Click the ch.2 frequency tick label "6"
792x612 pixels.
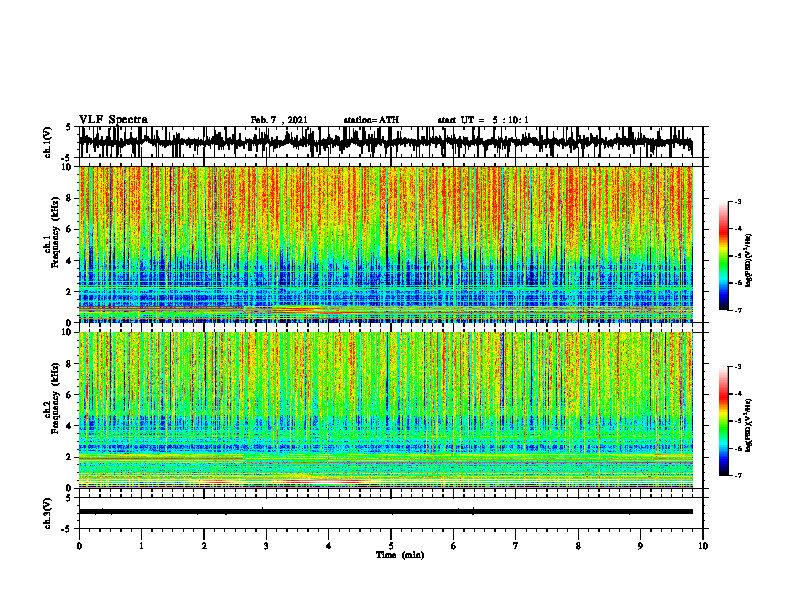click(70, 394)
